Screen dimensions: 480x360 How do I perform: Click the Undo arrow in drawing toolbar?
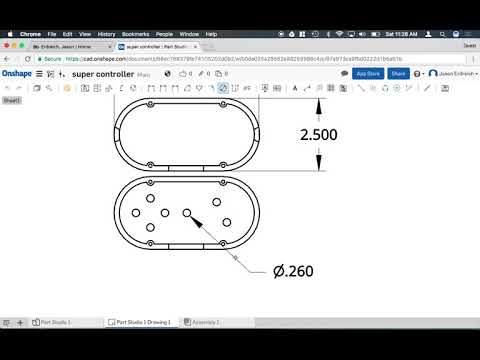[x=8, y=88]
